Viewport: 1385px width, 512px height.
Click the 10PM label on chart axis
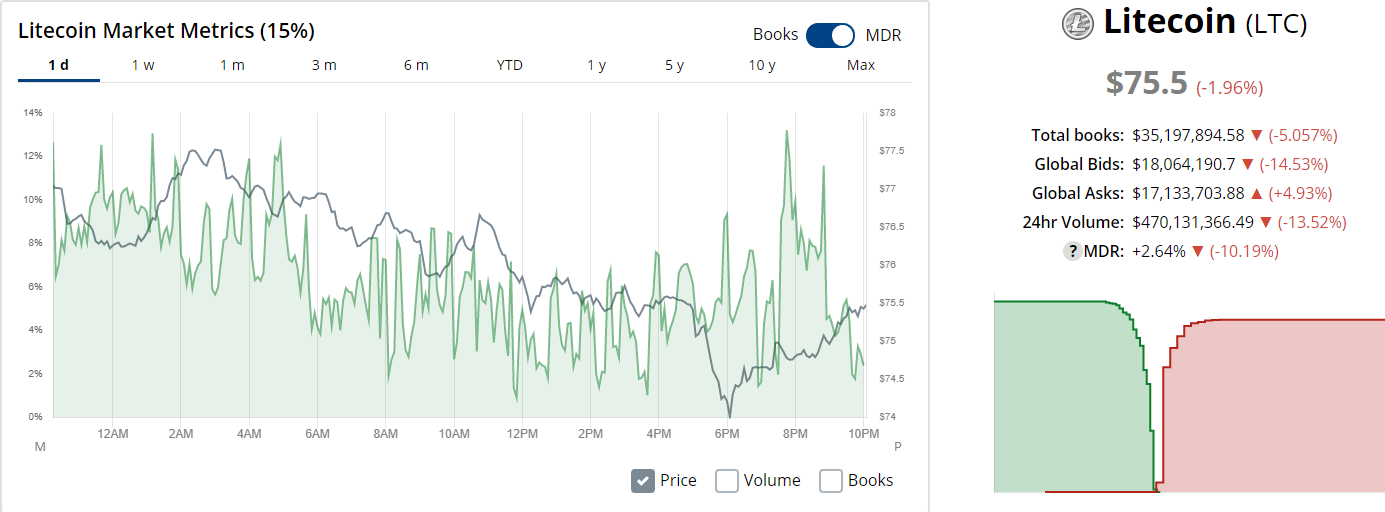(864, 433)
